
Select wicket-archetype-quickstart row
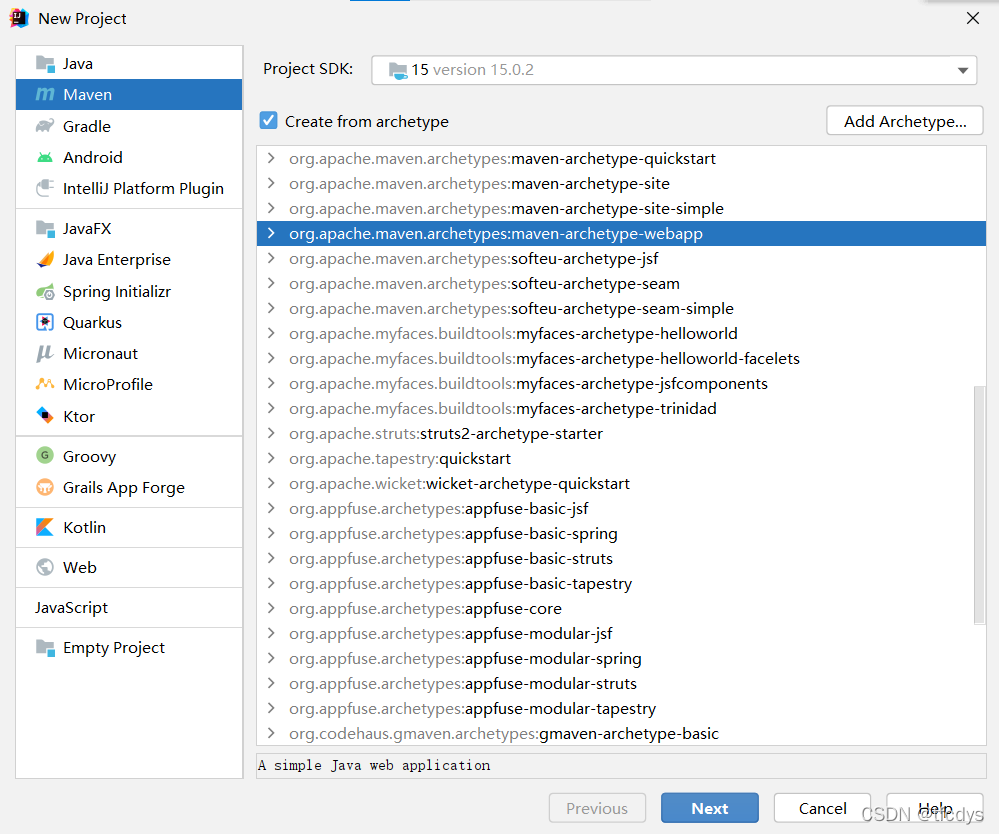pos(621,484)
